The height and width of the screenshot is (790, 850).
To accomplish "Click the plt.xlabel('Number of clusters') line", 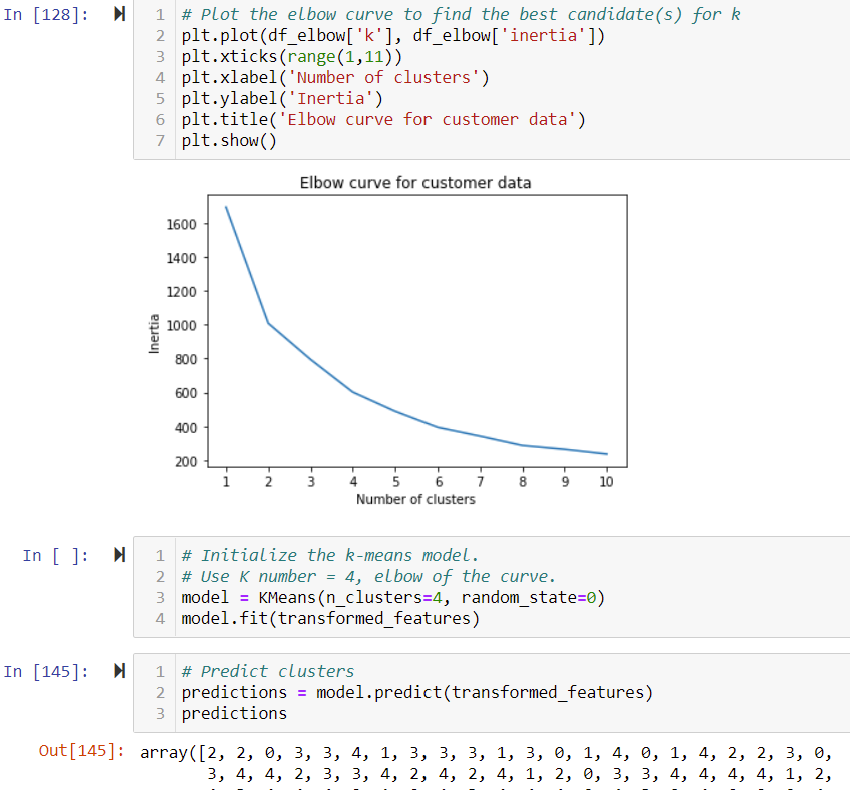I will pyautogui.click(x=336, y=78).
